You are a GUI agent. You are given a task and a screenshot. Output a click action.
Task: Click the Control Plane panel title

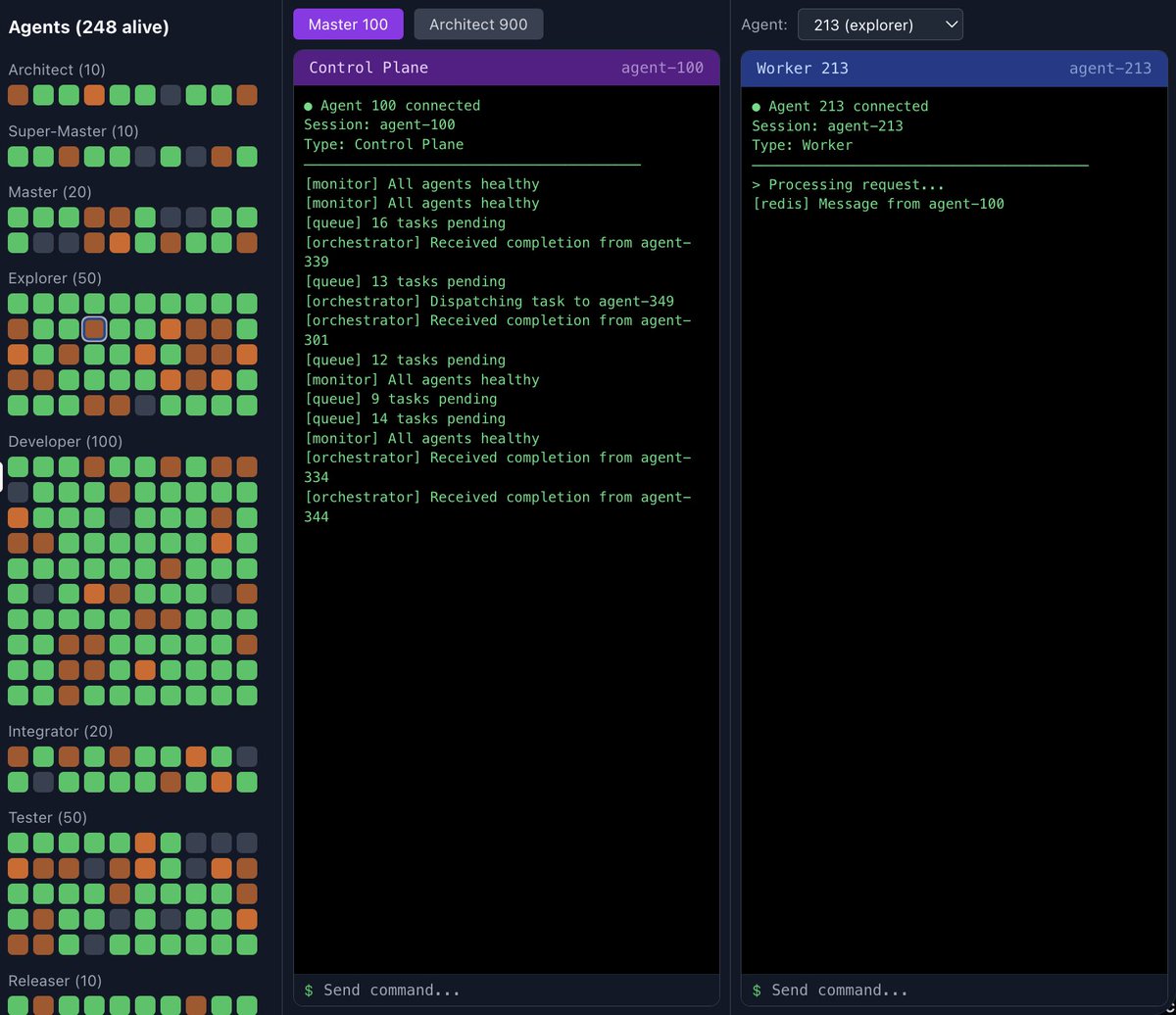(x=368, y=68)
